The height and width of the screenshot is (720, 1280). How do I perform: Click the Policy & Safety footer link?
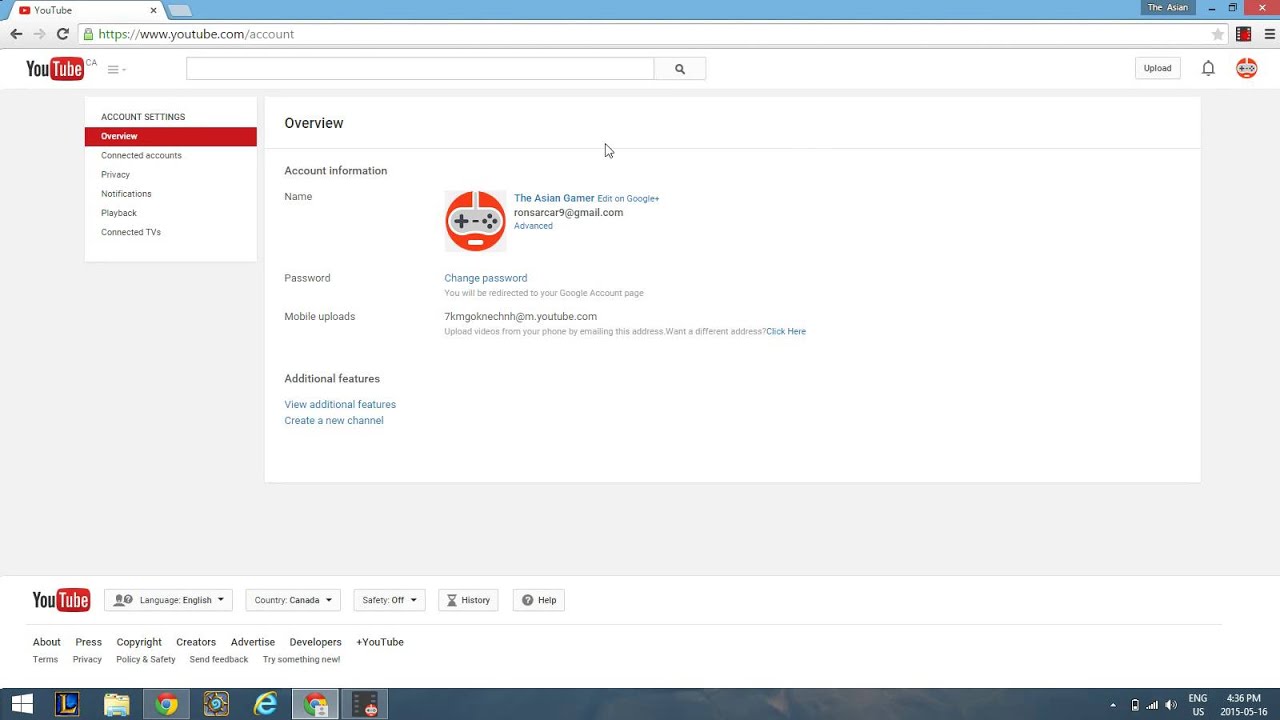tap(146, 659)
